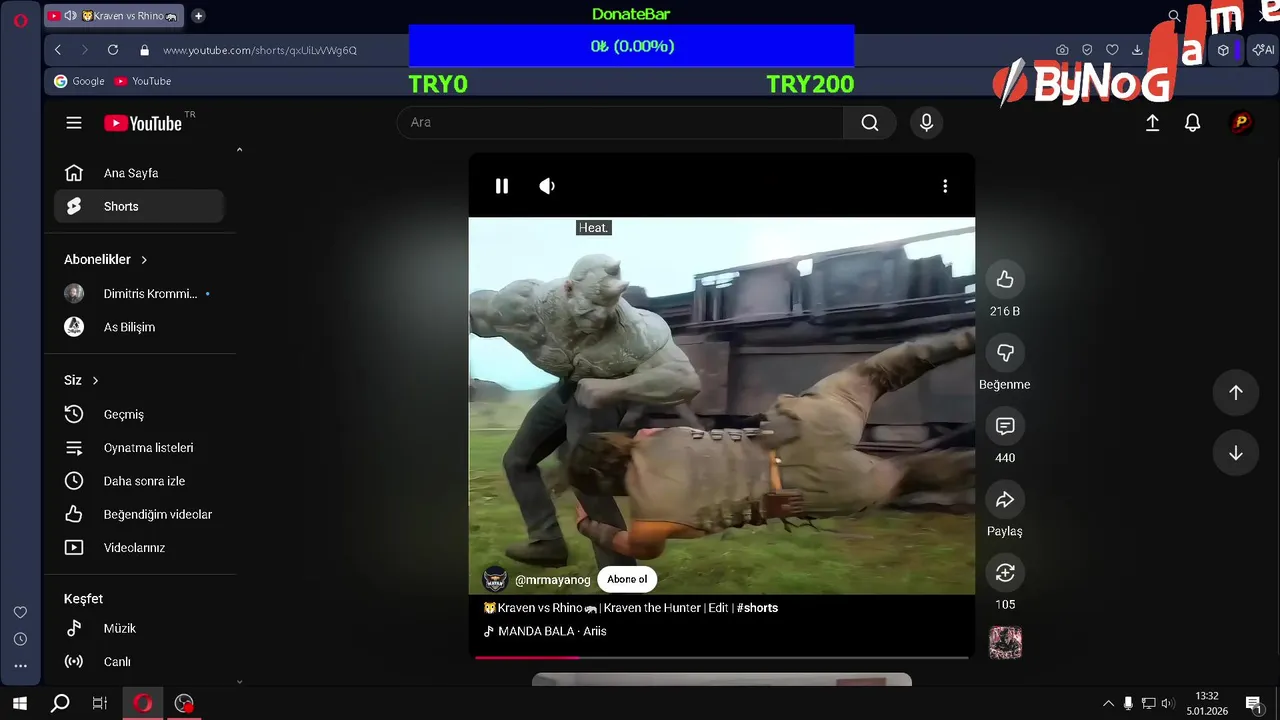Click the search magnifier button beside Ara
The width and height of the screenshot is (1280, 720).
point(870,123)
